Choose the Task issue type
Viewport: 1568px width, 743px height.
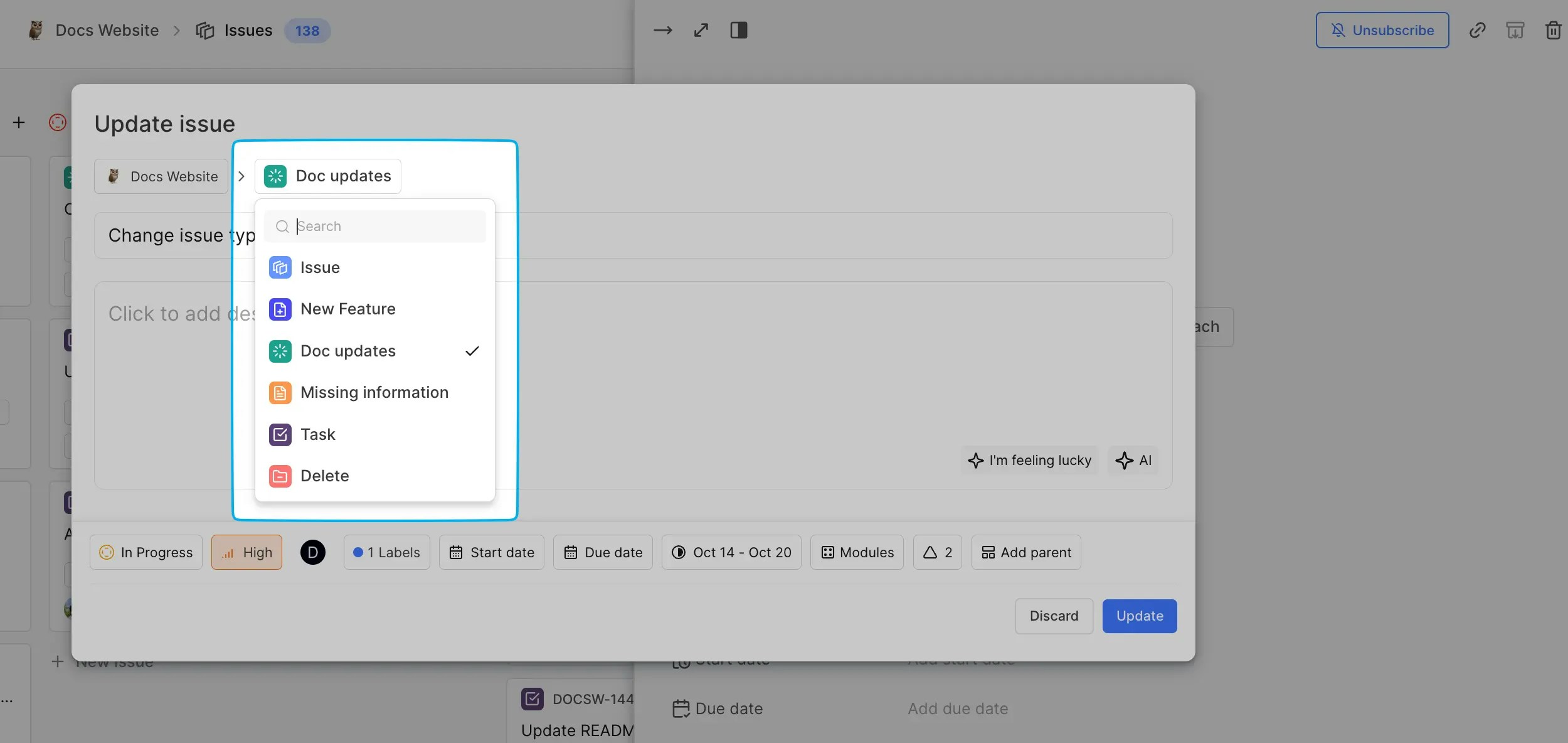[318, 434]
